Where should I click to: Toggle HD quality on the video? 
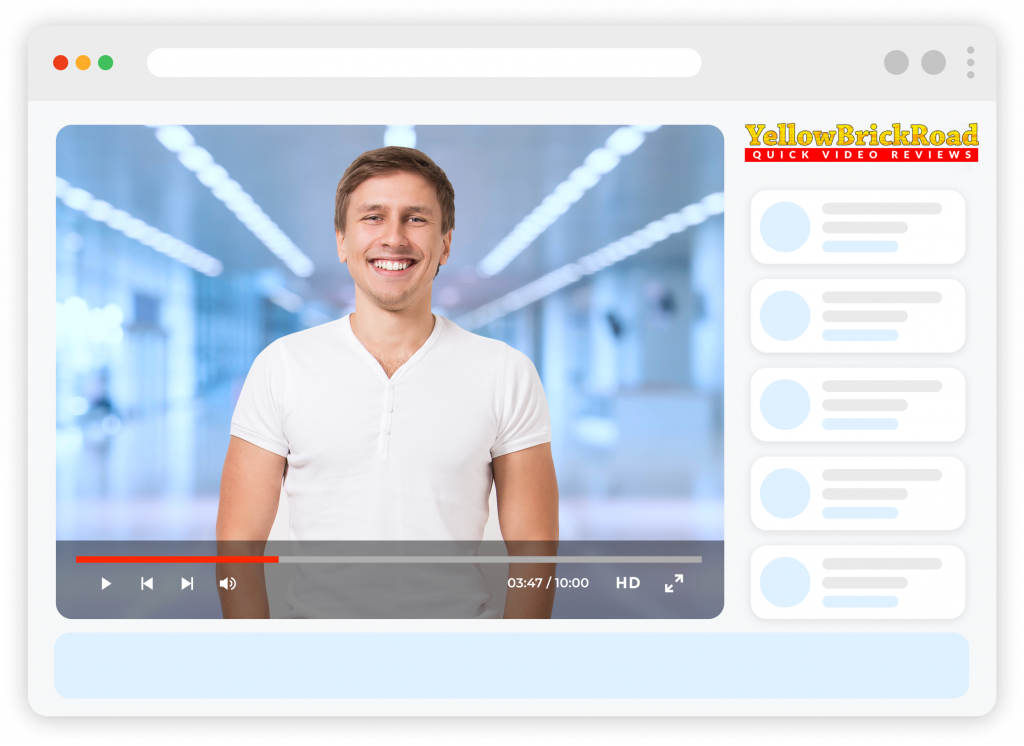[x=628, y=583]
